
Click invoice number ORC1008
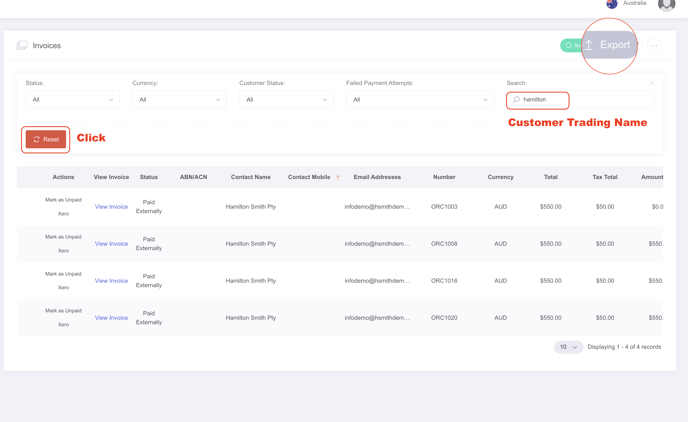[444, 244]
